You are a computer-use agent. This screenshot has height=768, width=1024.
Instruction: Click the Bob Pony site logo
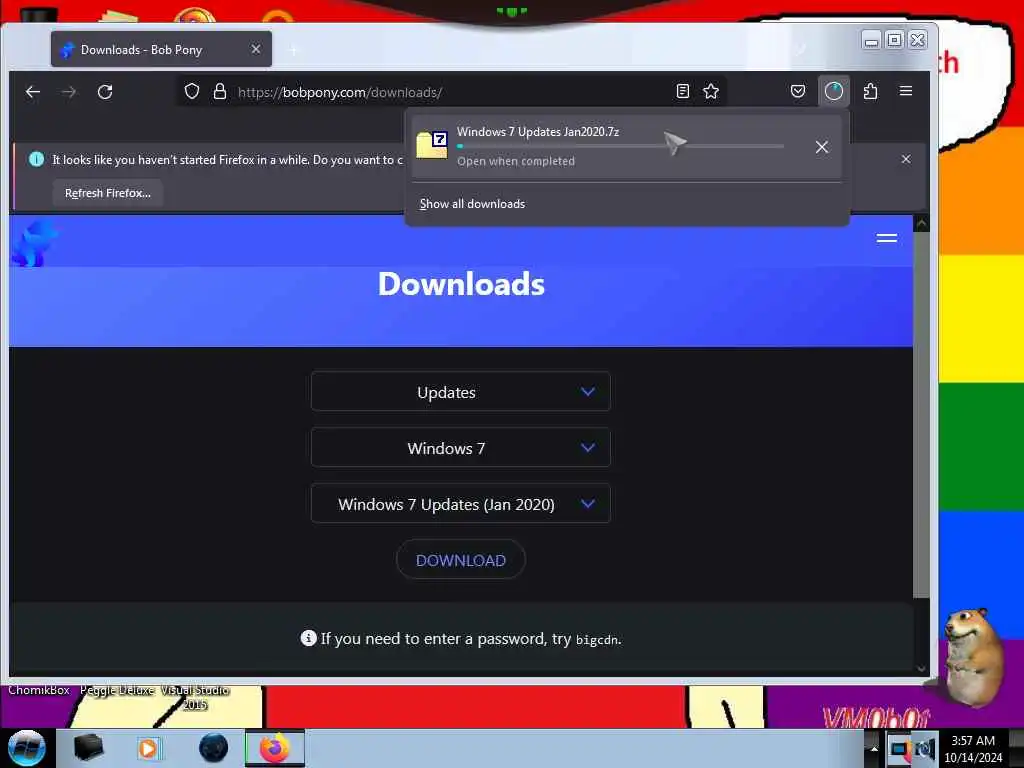coord(34,242)
